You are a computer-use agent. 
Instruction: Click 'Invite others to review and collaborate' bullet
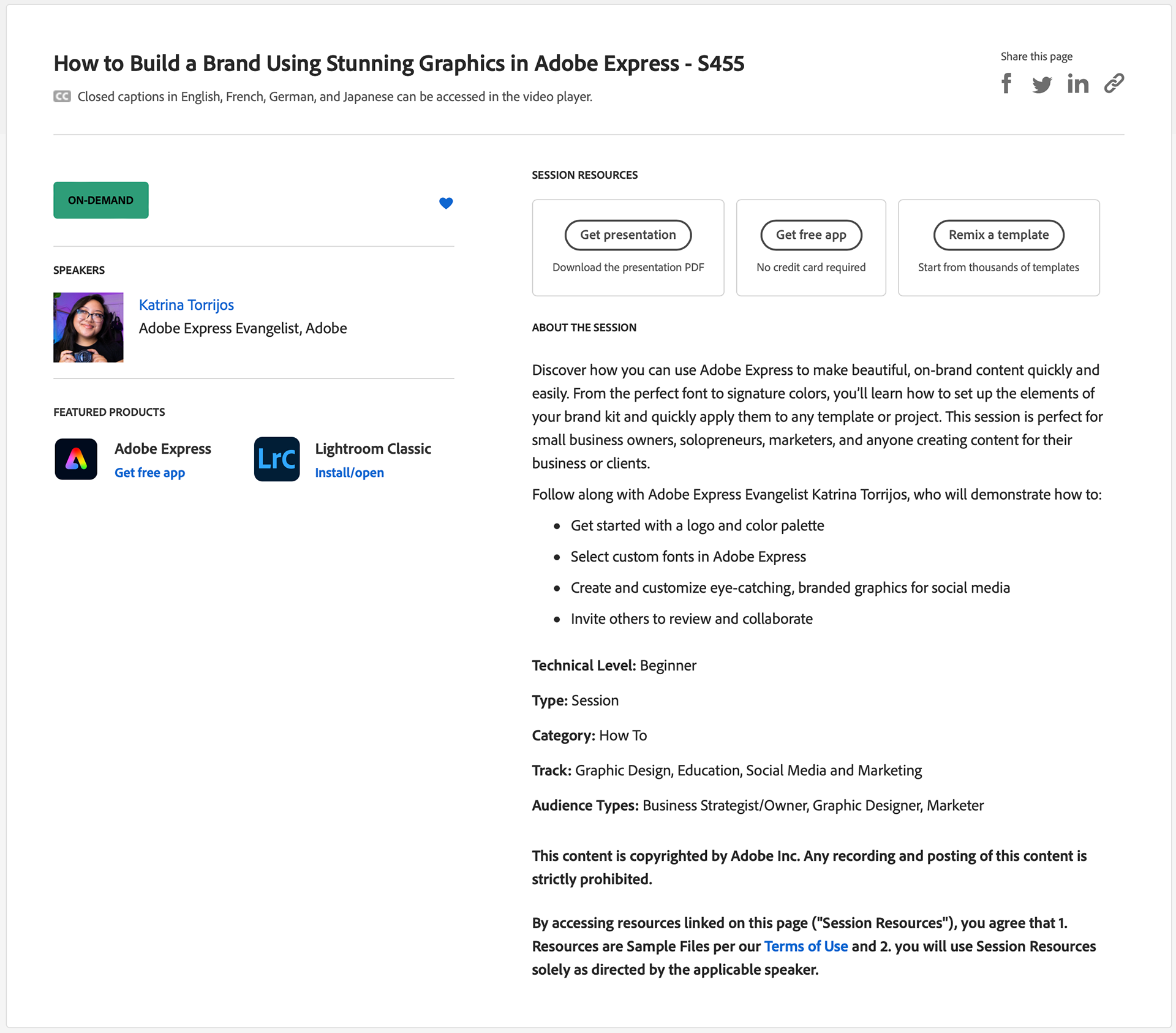tap(692, 619)
